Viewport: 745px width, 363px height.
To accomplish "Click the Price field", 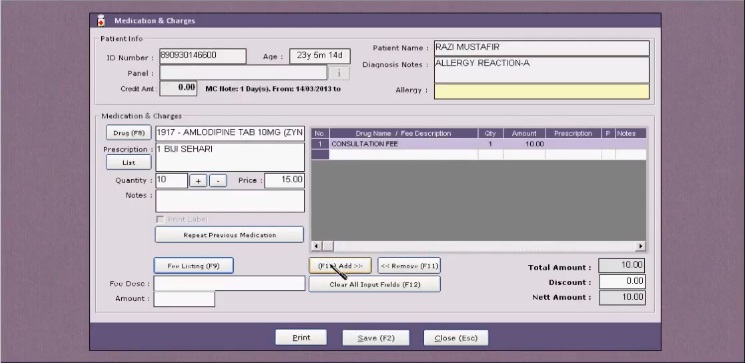I will click(285, 181).
